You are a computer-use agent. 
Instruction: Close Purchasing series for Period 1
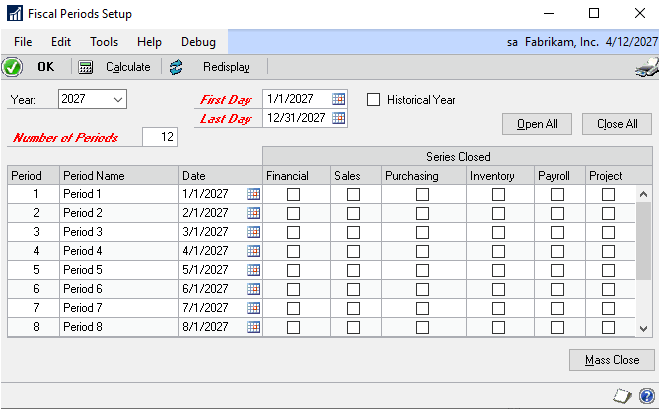pyautogui.click(x=423, y=194)
